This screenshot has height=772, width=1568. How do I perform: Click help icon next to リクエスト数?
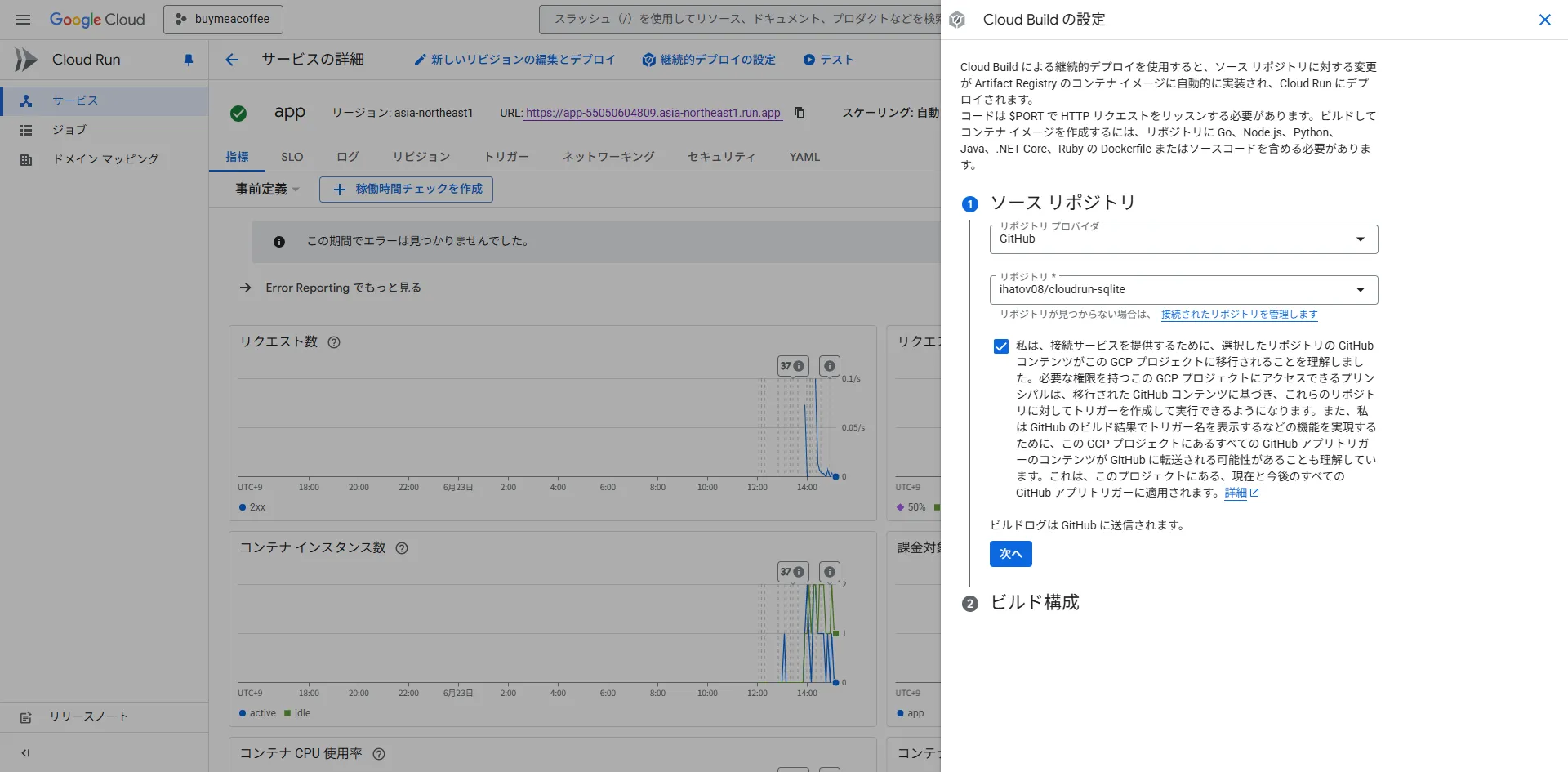(x=334, y=342)
